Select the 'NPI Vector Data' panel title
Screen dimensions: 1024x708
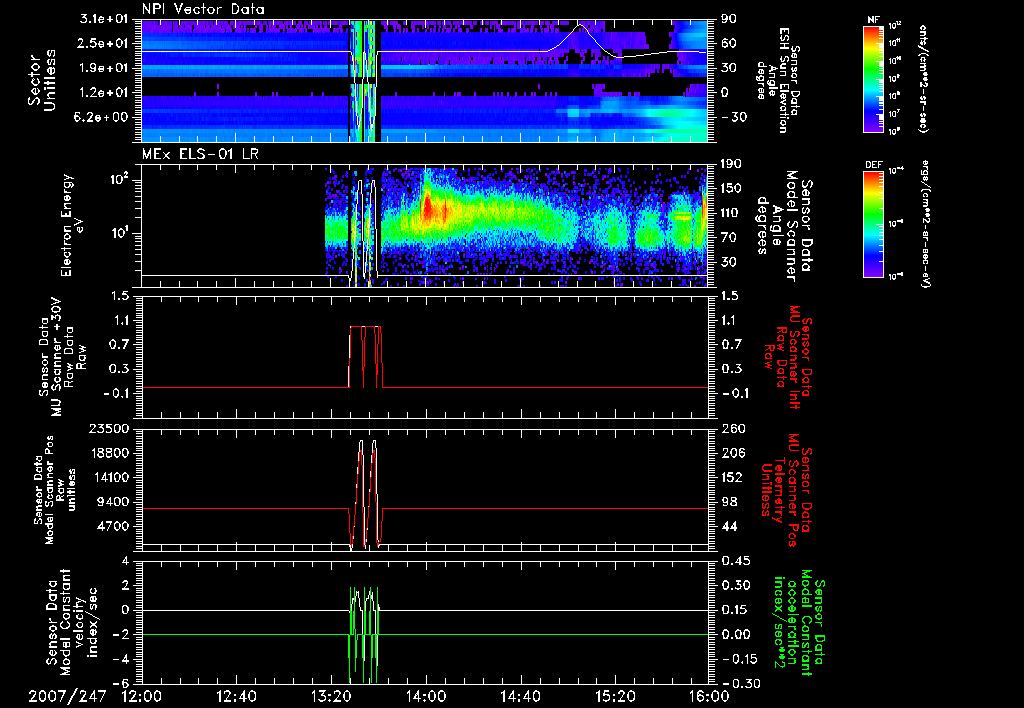[203, 9]
